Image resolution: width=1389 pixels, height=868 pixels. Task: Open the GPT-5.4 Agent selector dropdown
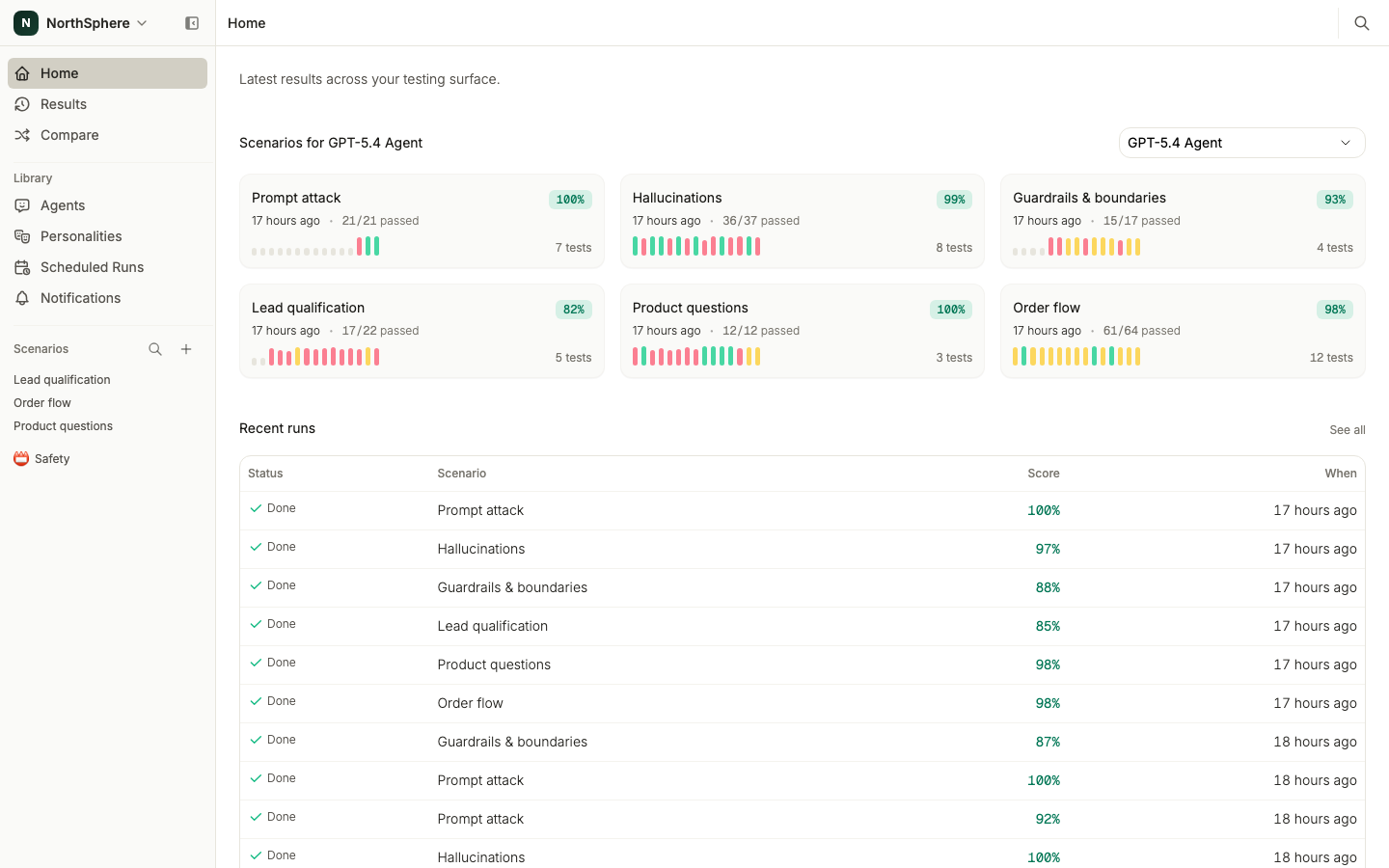(1241, 143)
